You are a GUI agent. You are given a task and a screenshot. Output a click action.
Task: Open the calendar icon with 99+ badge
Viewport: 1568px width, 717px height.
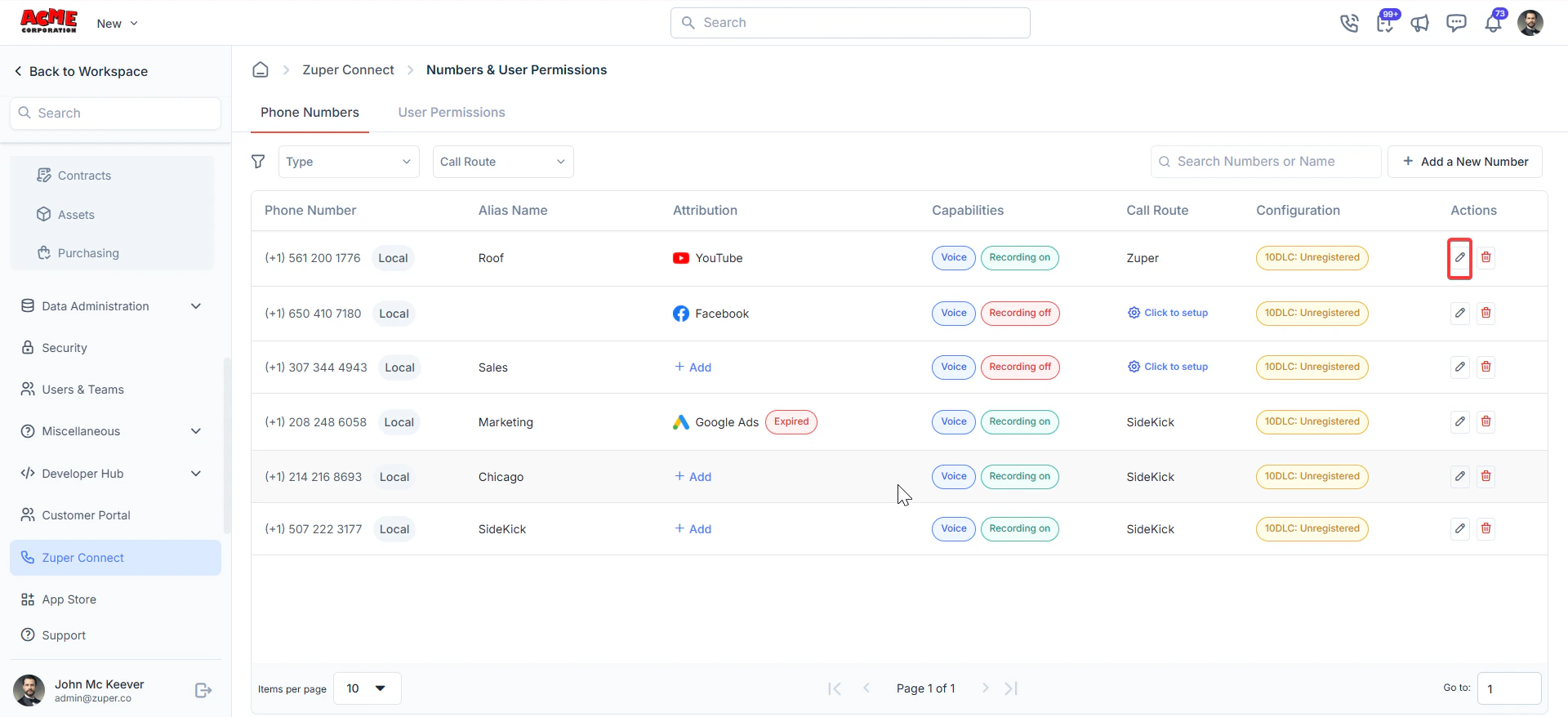click(x=1385, y=22)
